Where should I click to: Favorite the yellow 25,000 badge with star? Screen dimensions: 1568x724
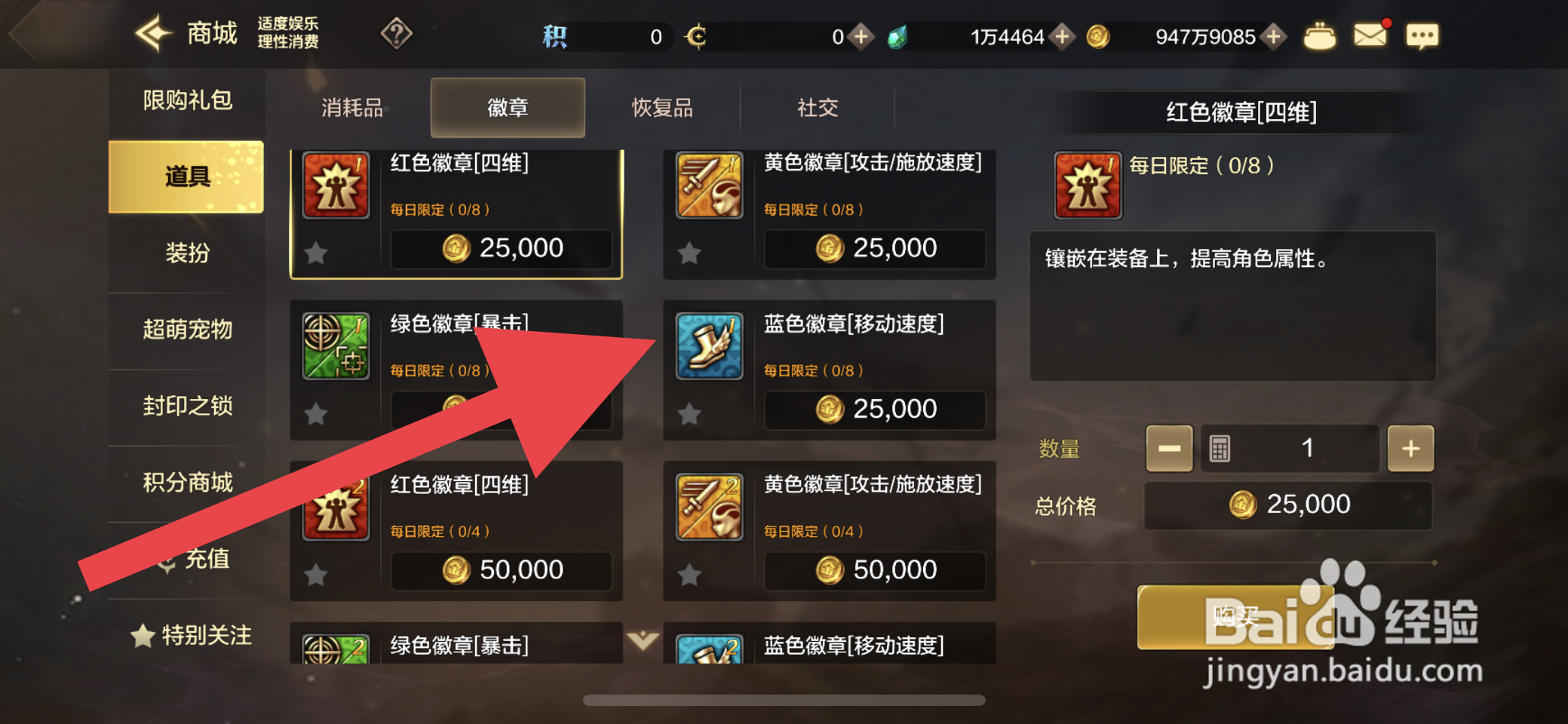point(689,253)
